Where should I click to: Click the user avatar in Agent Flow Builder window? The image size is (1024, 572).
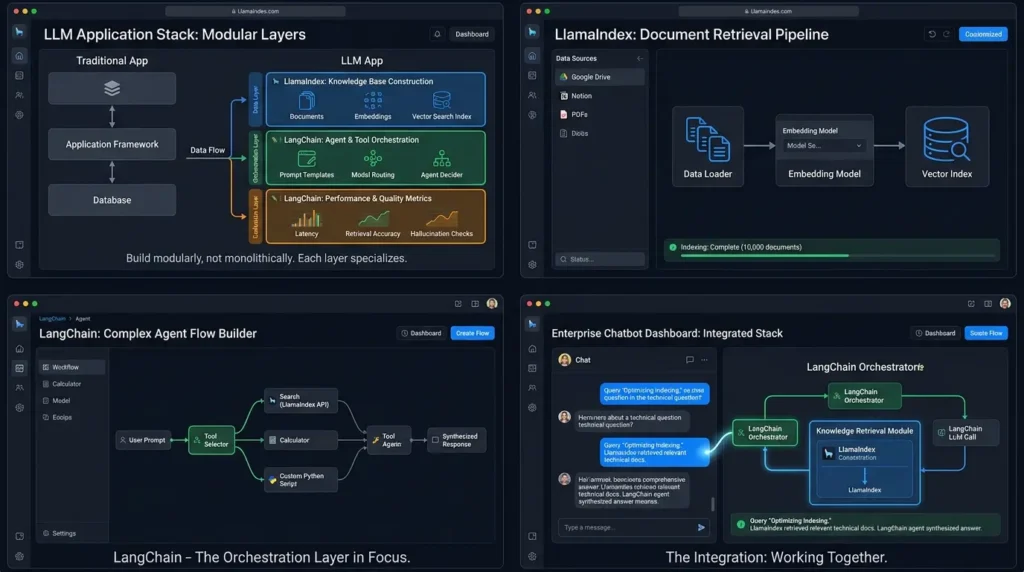coord(492,303)
